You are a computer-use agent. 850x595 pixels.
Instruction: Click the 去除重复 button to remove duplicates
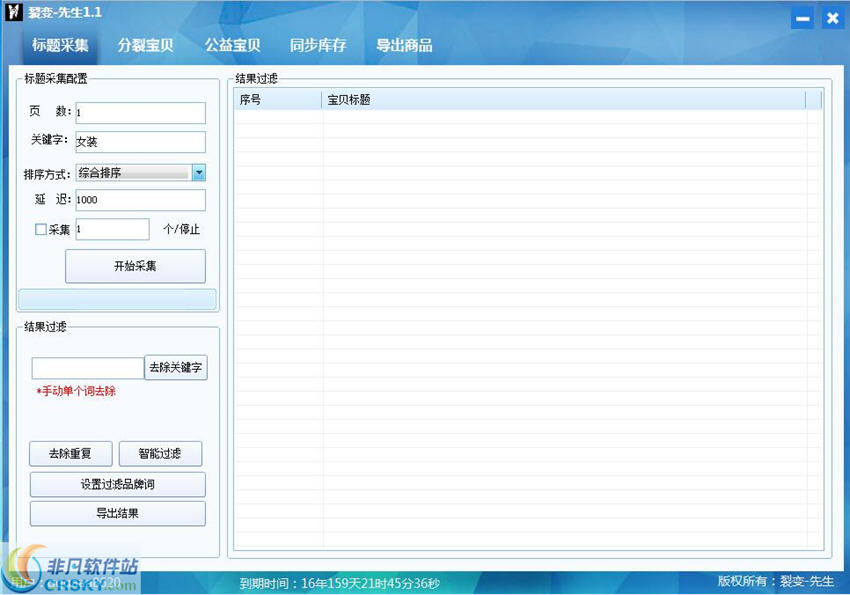coord(70,453)
